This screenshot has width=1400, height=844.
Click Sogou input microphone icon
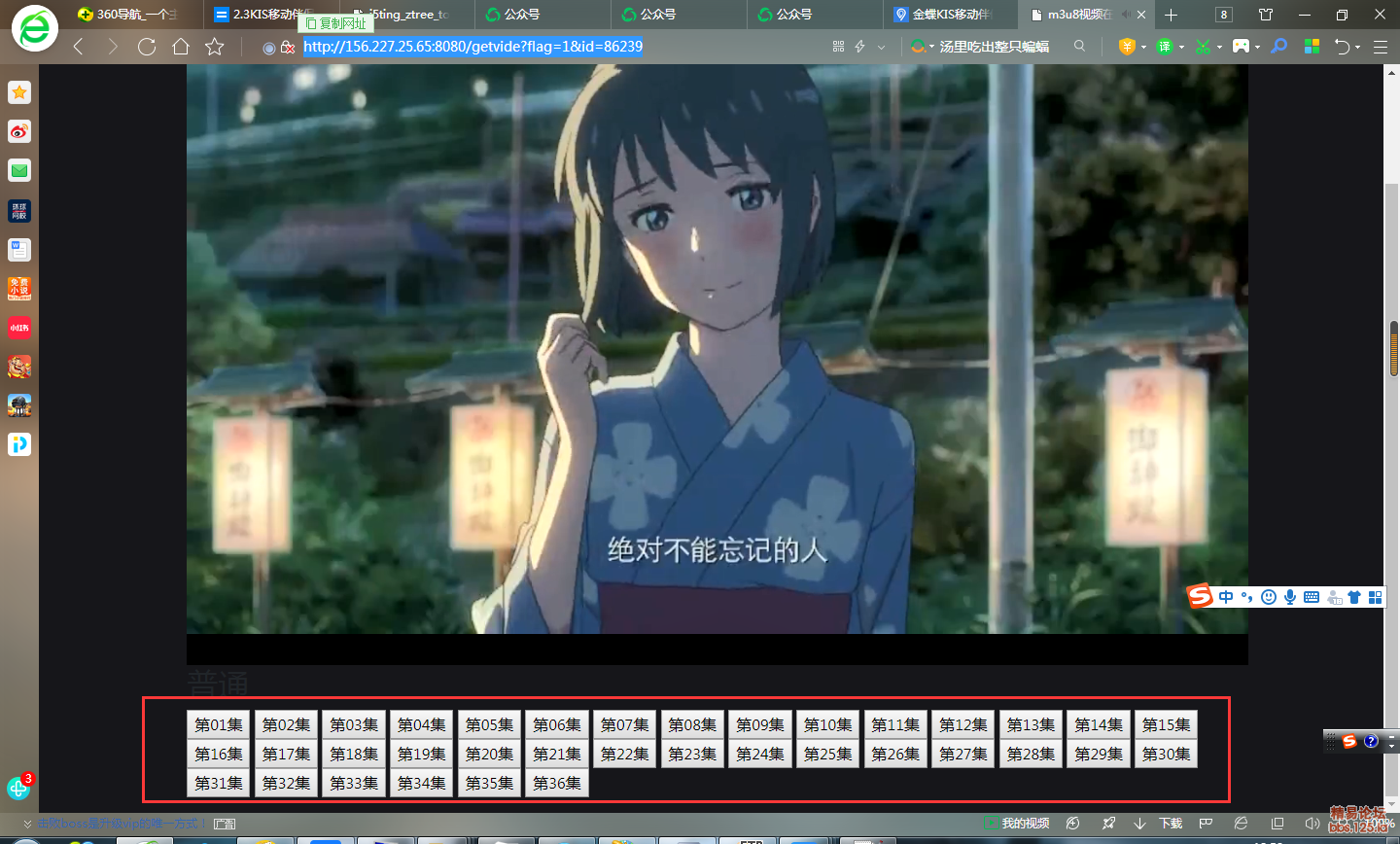(1290, 597)
